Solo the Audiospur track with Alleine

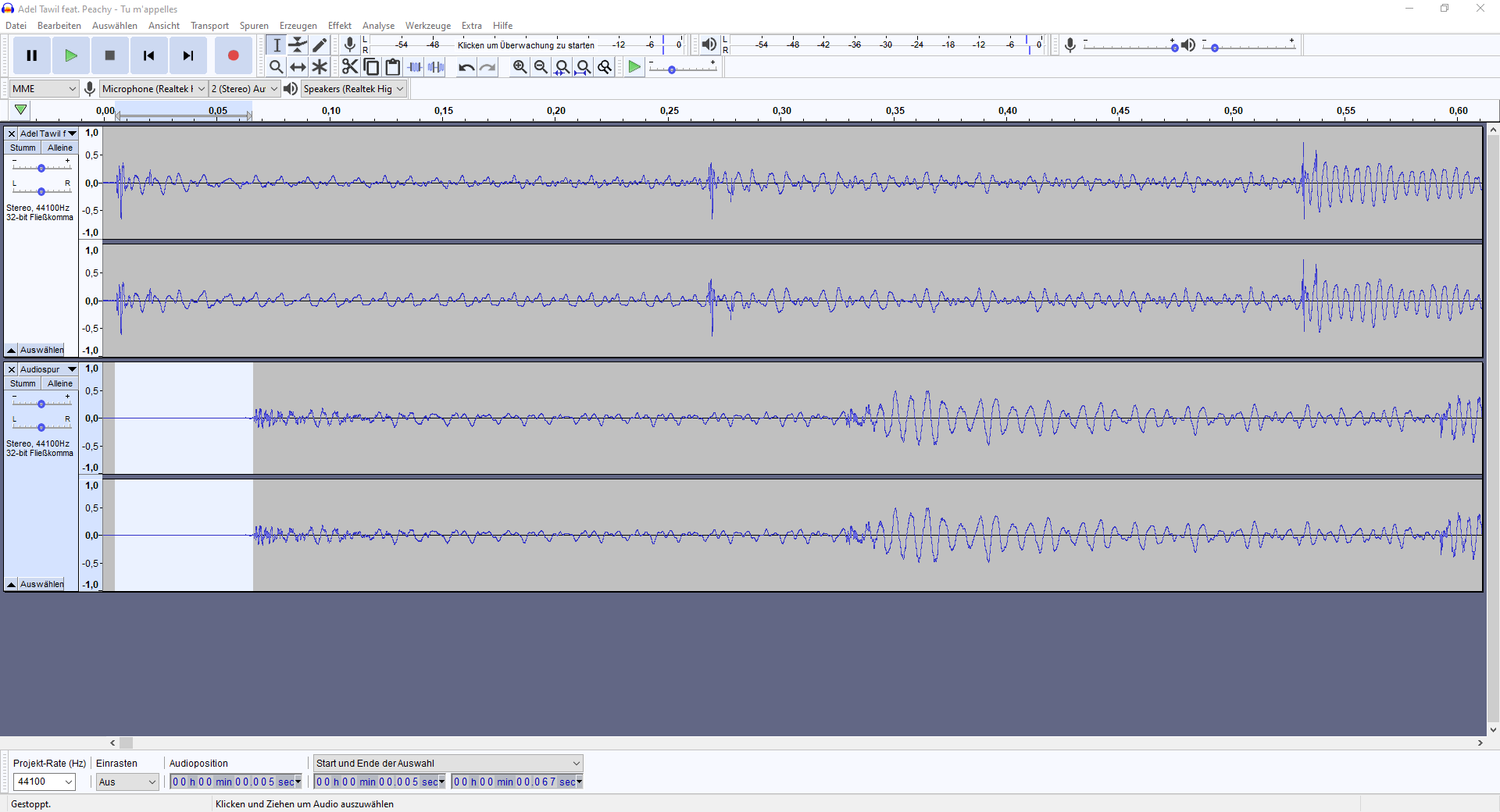tap(59, 383)
